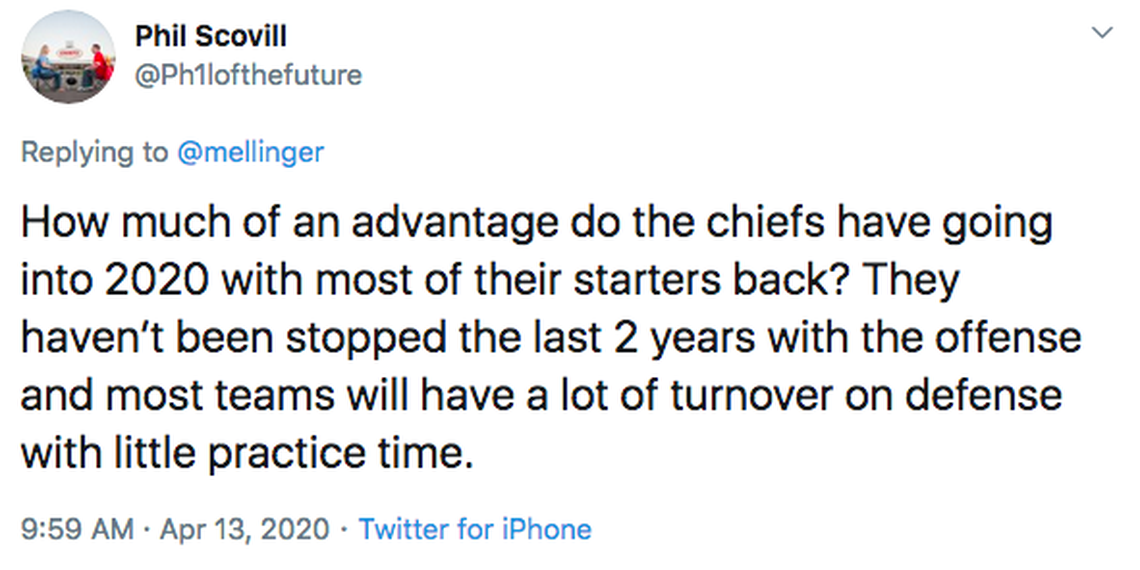Open the @mellinger mention link
Screen dimensions: 1140x570
click(x=251, y=152)
